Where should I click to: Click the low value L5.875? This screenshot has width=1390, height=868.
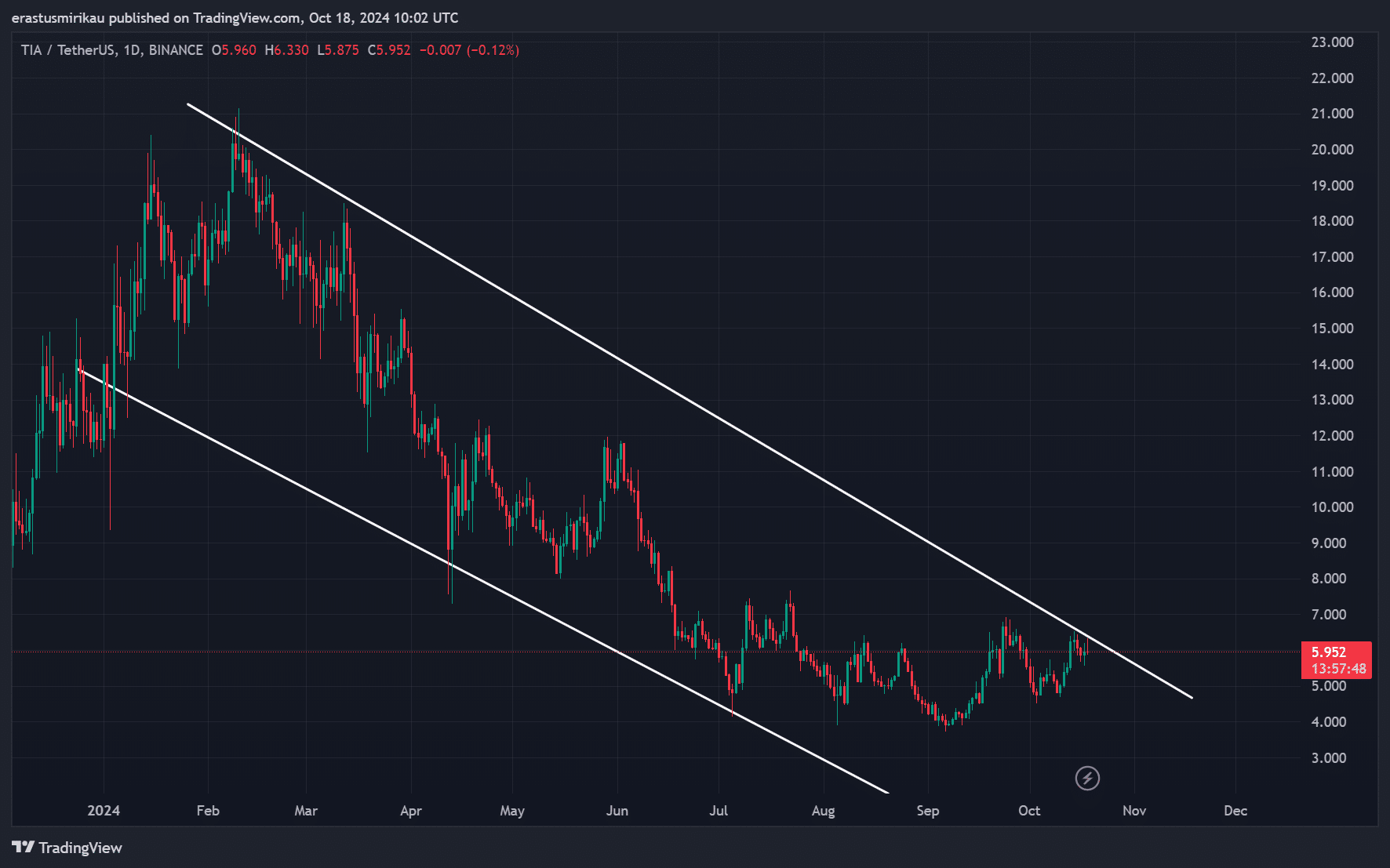[x=338, y=50]
